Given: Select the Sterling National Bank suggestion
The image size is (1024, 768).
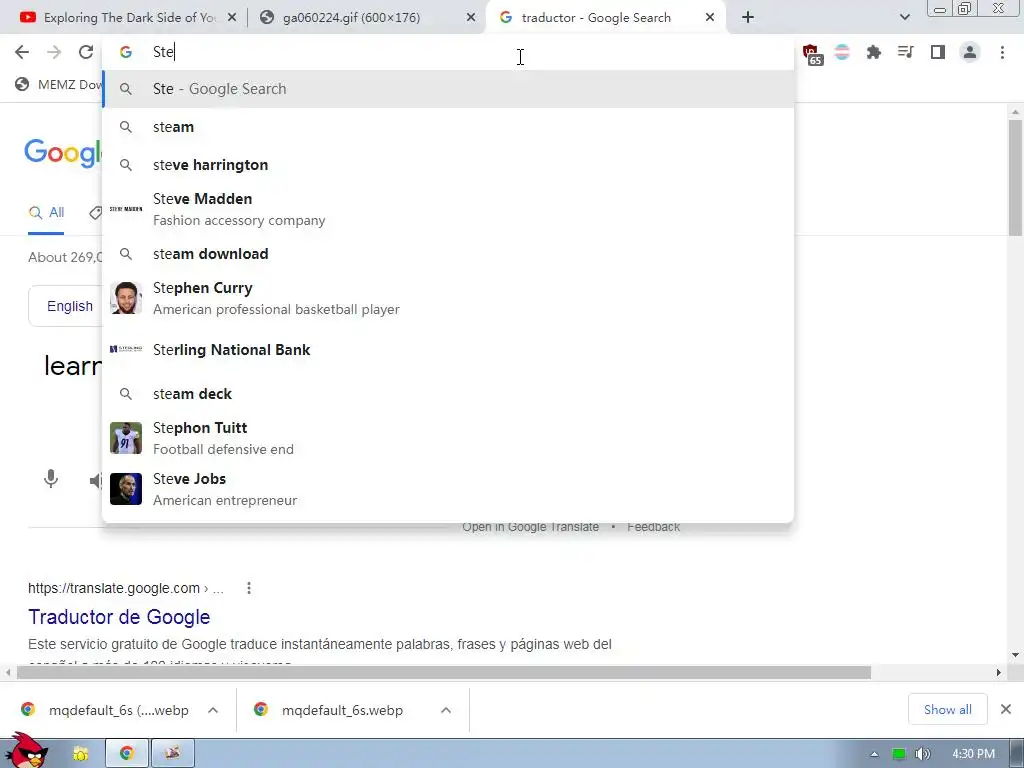Looking at the screenshot, I should (x=448, y=349).
